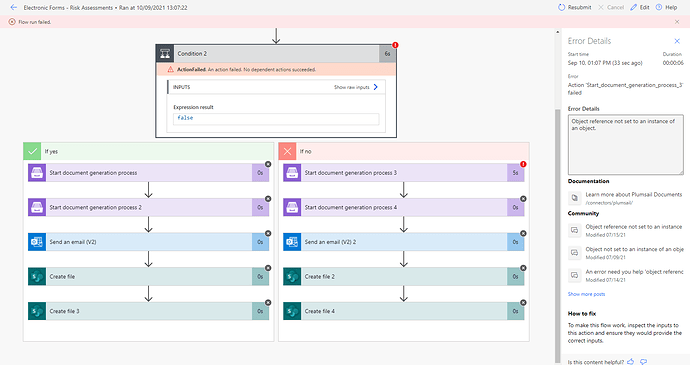Open 'Learn more about Plumsail Documents' link
690x365 pixels.
634,194
